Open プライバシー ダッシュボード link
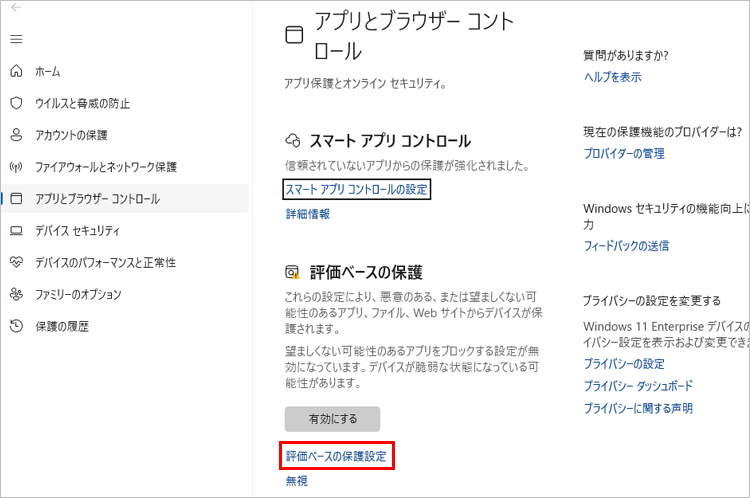Screen dimensions: 750x498 638,386
